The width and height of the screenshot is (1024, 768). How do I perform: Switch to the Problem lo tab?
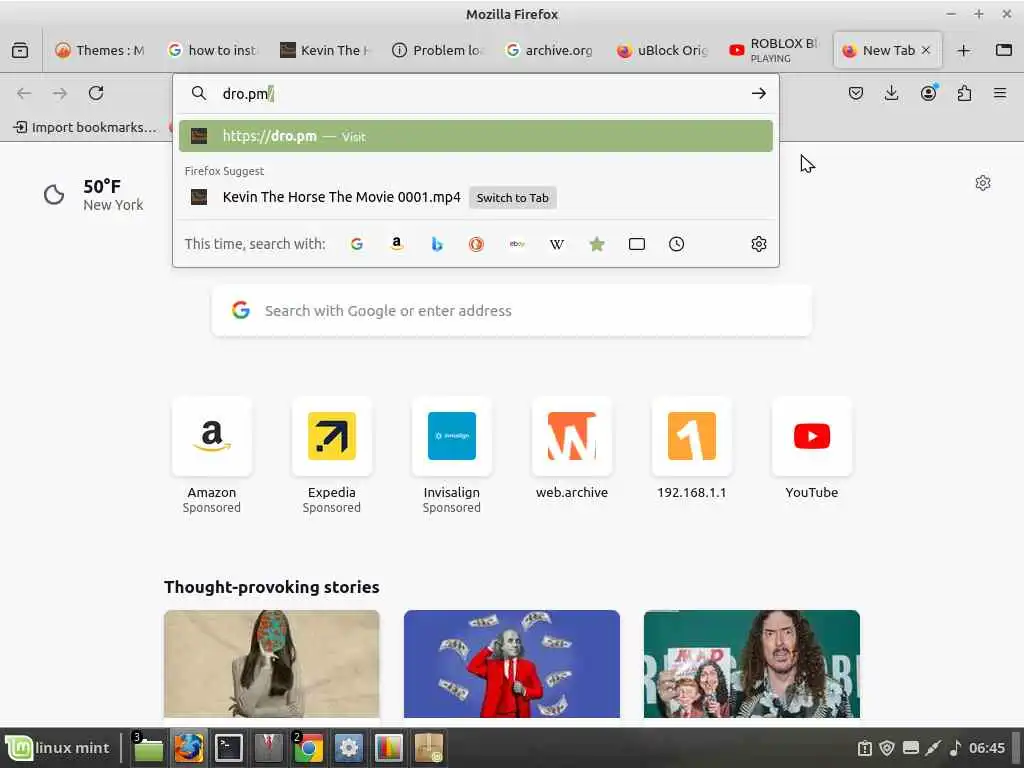coord(438,50)
